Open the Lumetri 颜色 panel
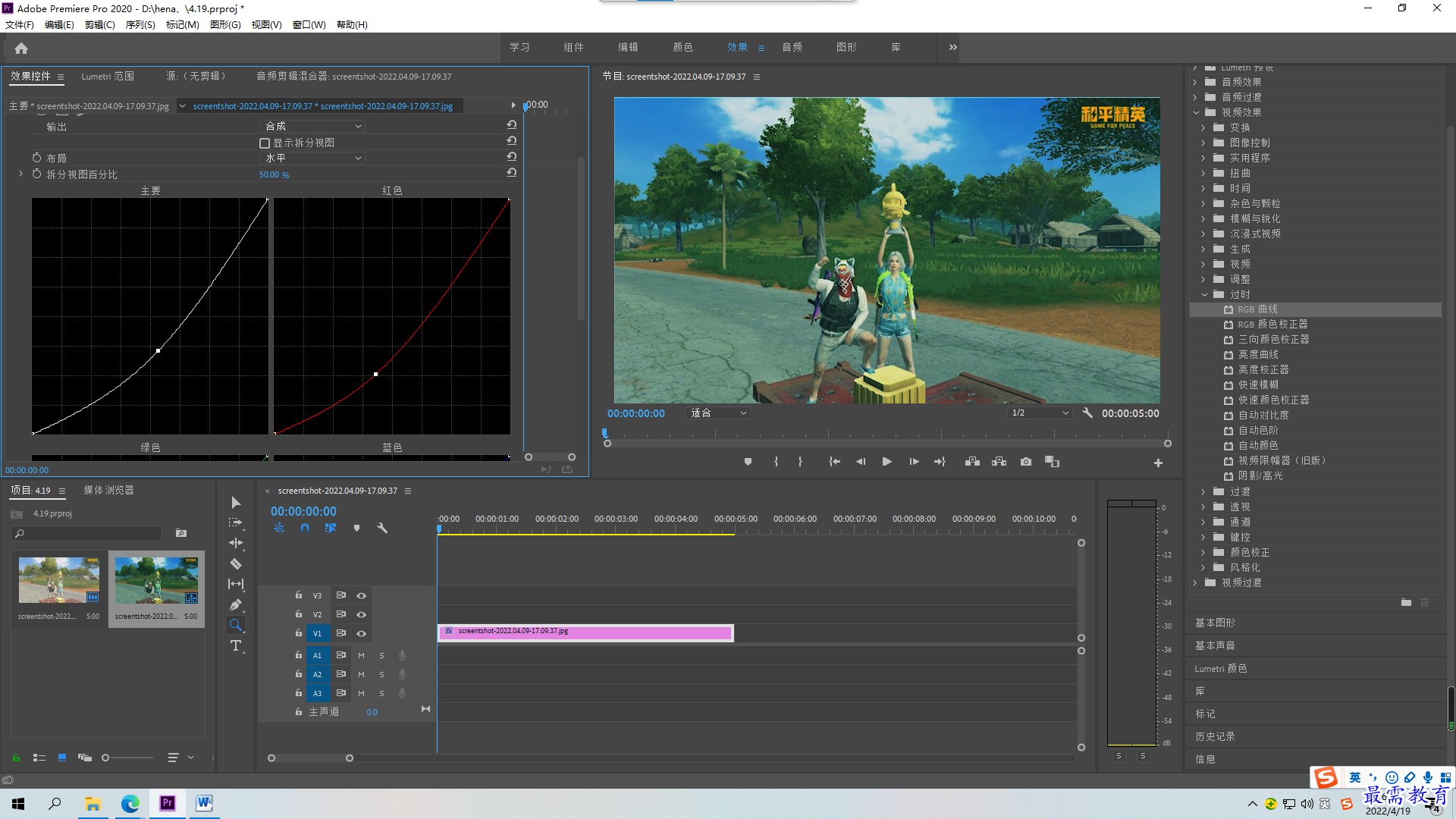The height and width of the screenshot is (819, 1456). point(1221,669)
